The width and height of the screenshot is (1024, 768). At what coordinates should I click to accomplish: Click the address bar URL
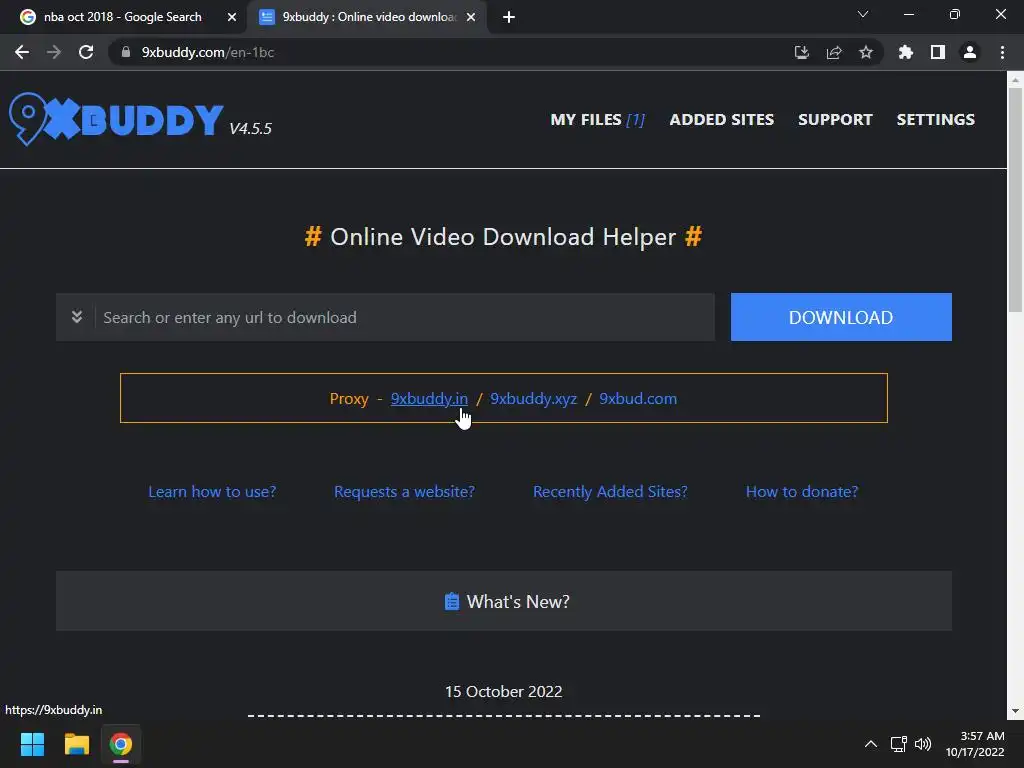[x=208, y=52]
